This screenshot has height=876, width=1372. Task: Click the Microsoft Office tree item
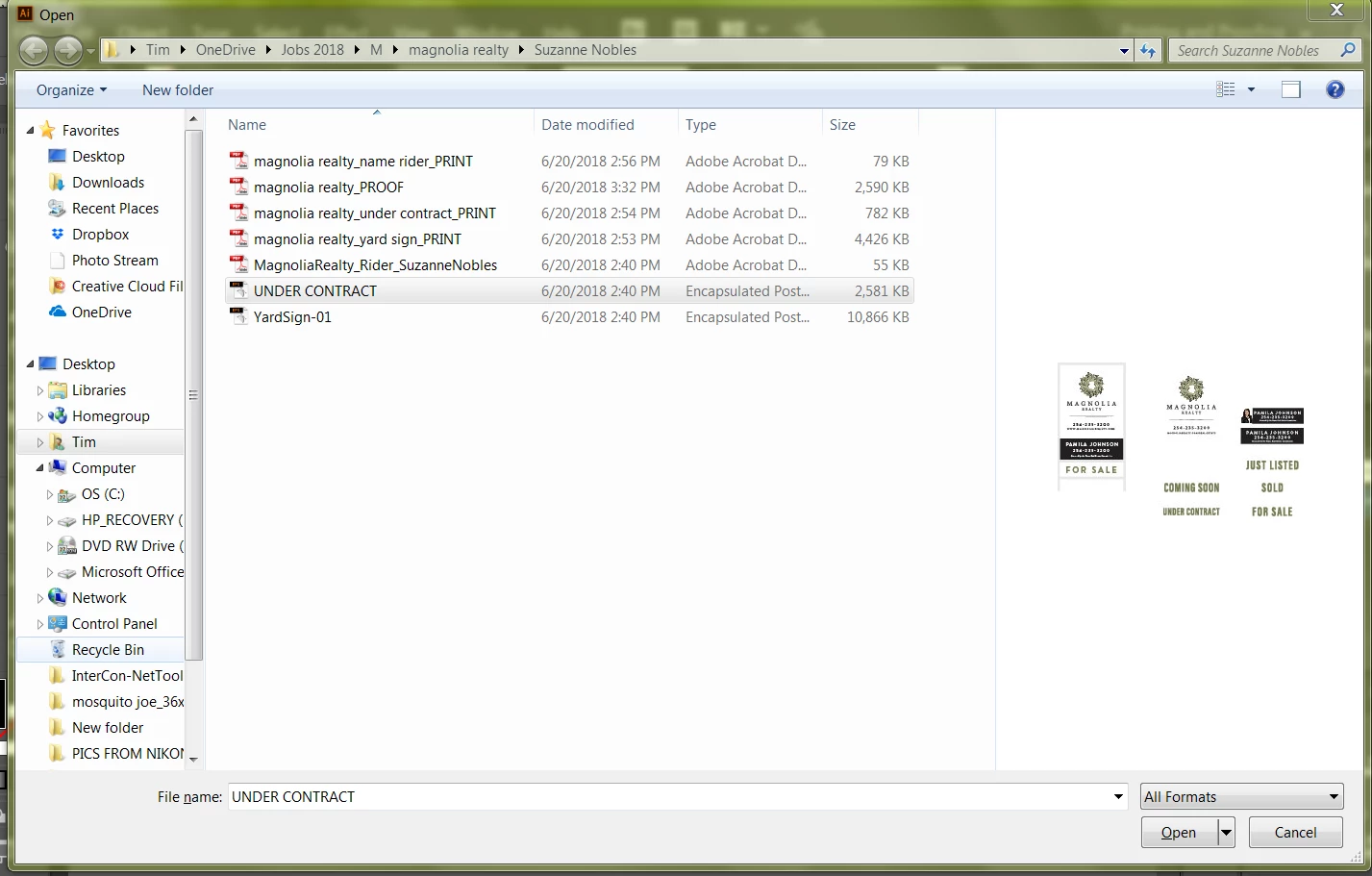[x=120, y=571]
